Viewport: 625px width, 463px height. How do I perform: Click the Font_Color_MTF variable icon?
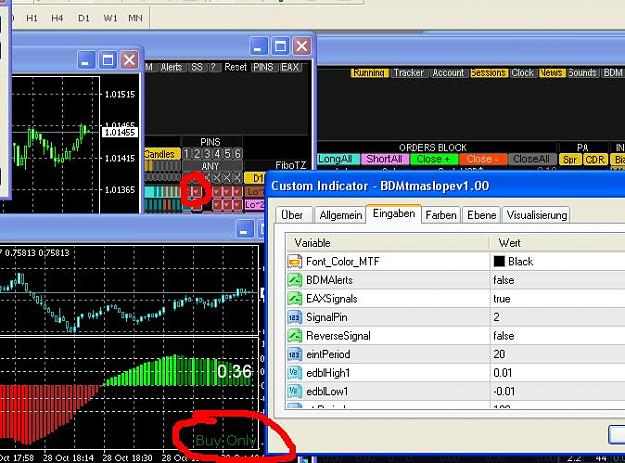coord(295,261)
